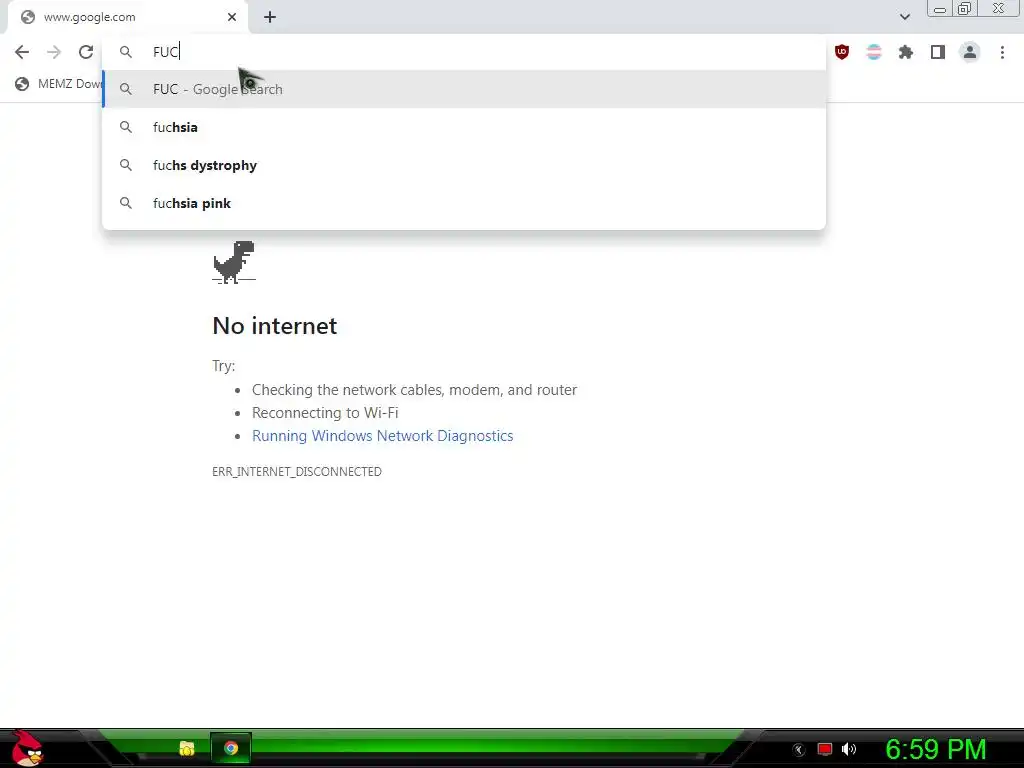This screenshot has width=1024, height=768.
Task: Select the 'FUC - Google Search' suggestion
Action: 464,89
